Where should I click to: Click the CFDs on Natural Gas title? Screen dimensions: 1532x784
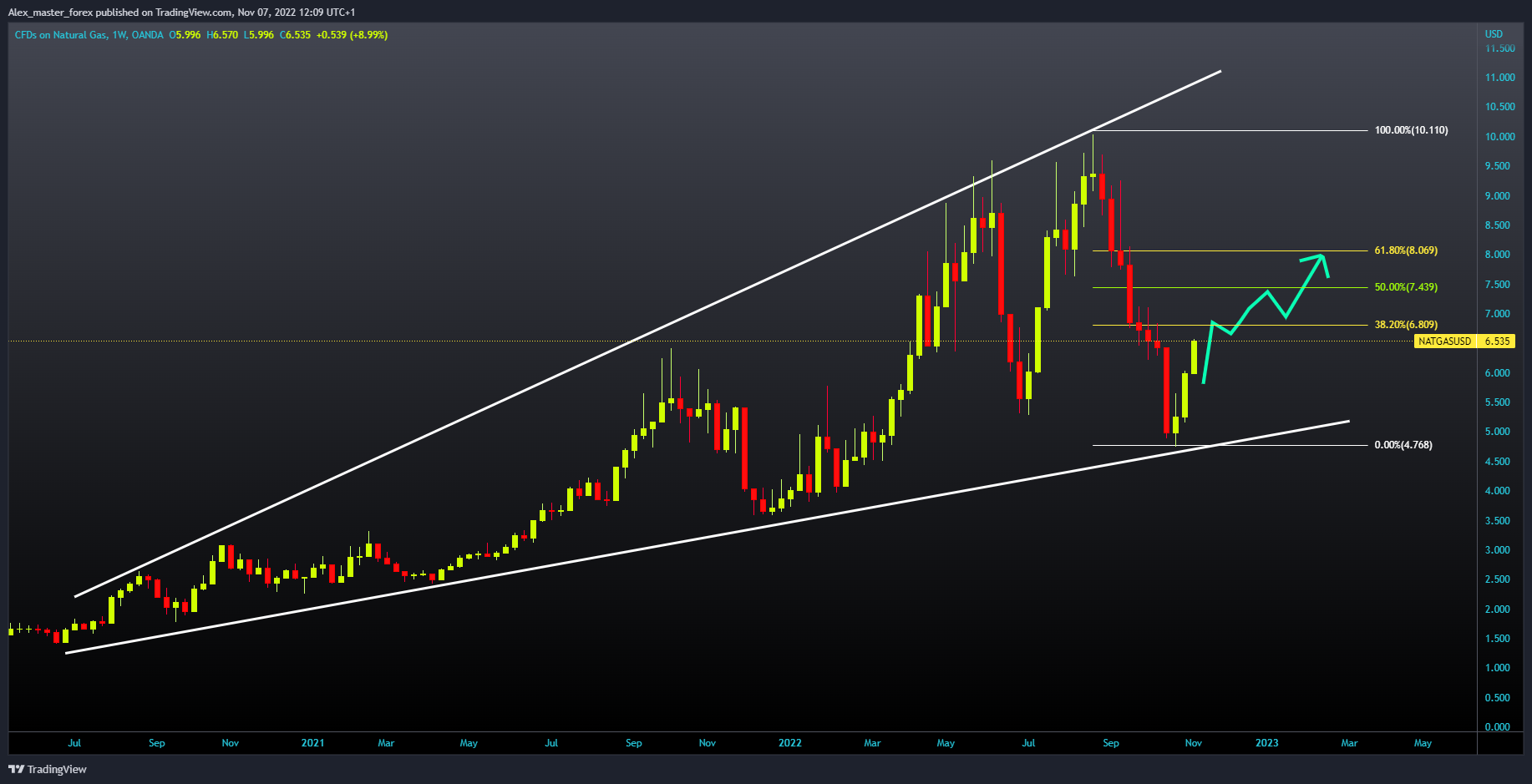click(60, 35)
